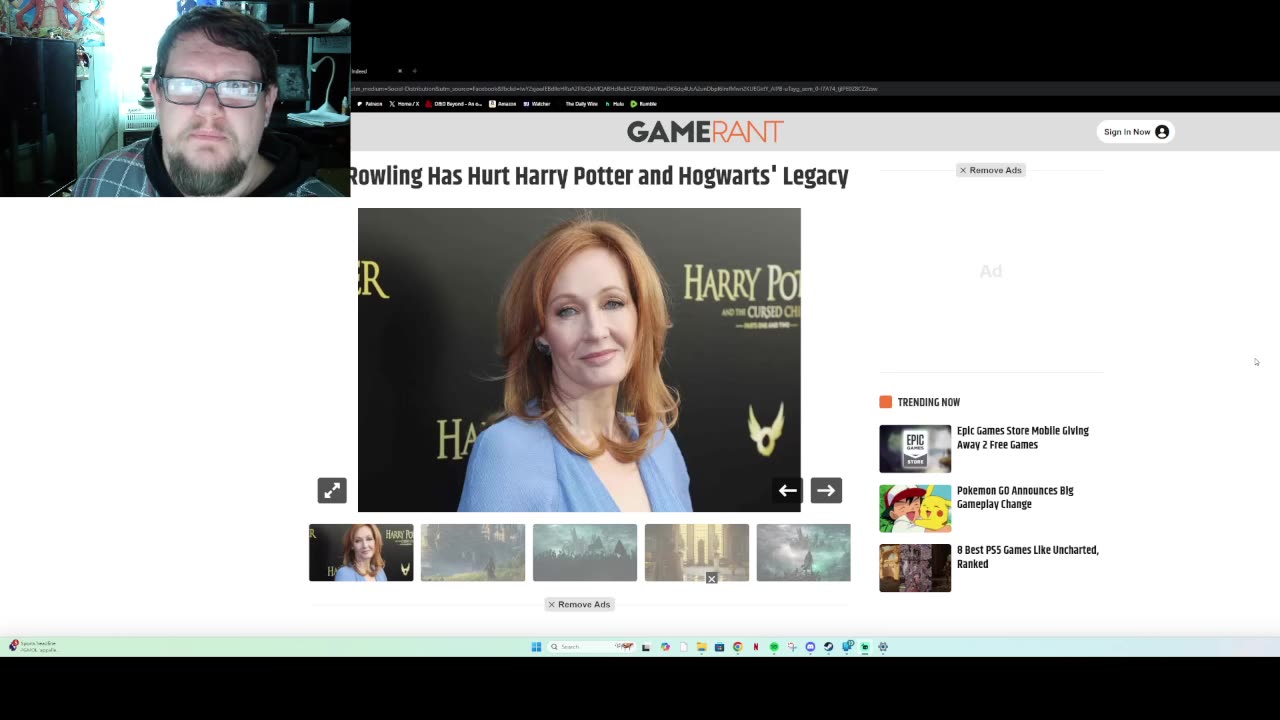Remove Ads link above sidebar ad
The image size is (1280, 720).
pos(990,170)
